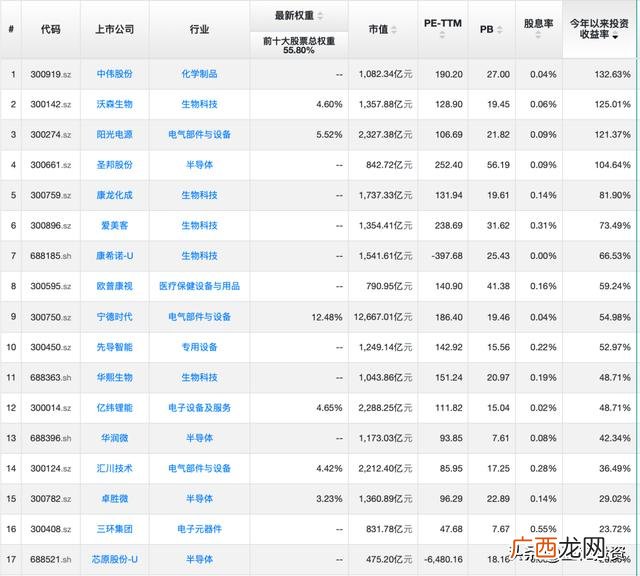Sort by 股息率 column arrows
Image resolution: width=640 pixels, height=576 pixels.
tap(538, 36)
